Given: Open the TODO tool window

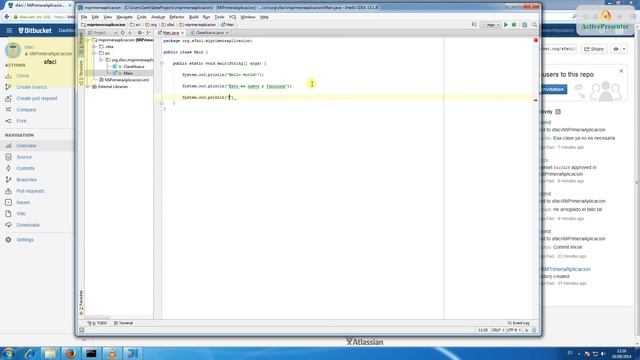Looking at the screenshot, I should pyautogui.click(x=97, y=323).
